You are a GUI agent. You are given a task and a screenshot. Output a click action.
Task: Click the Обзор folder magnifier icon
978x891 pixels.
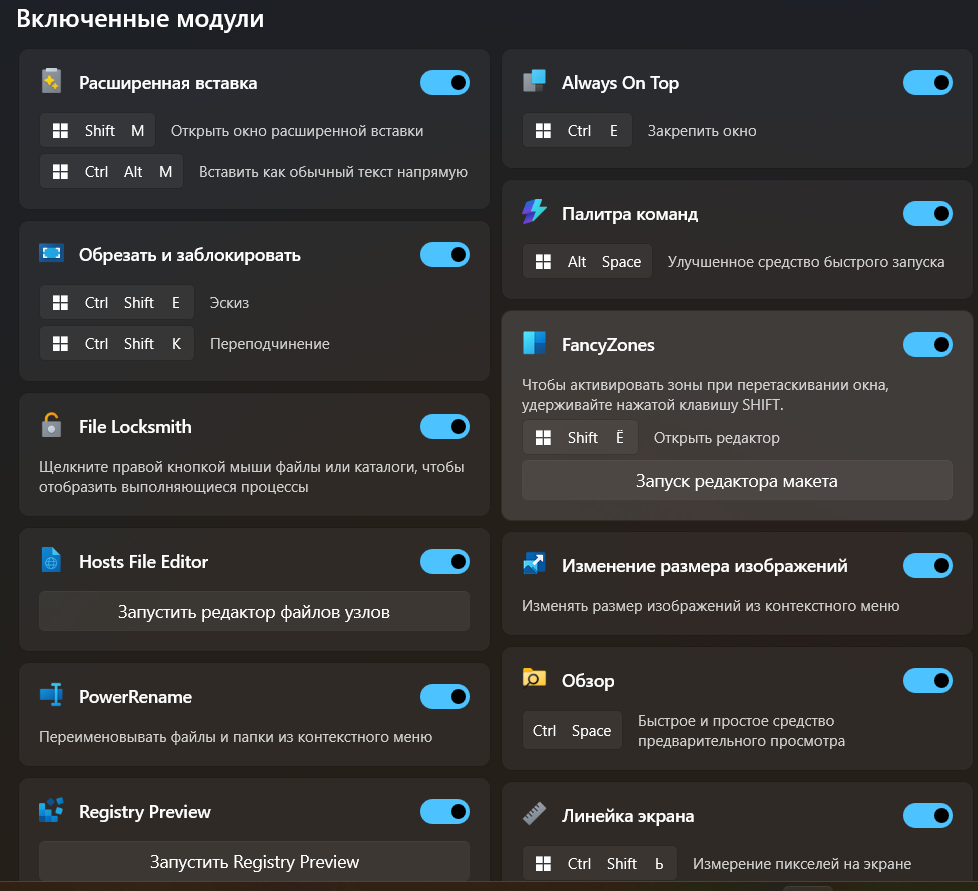(535, 678)
